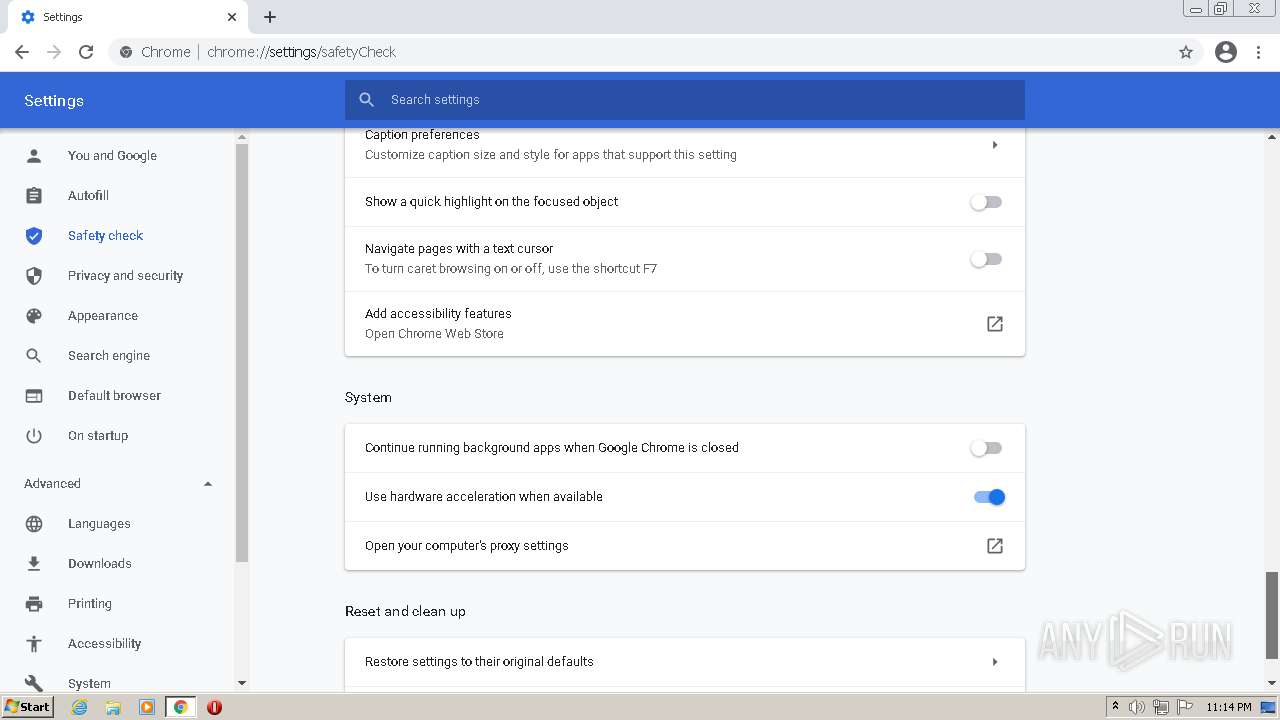Toggle navigate pages with text cursor

(986, 259)
